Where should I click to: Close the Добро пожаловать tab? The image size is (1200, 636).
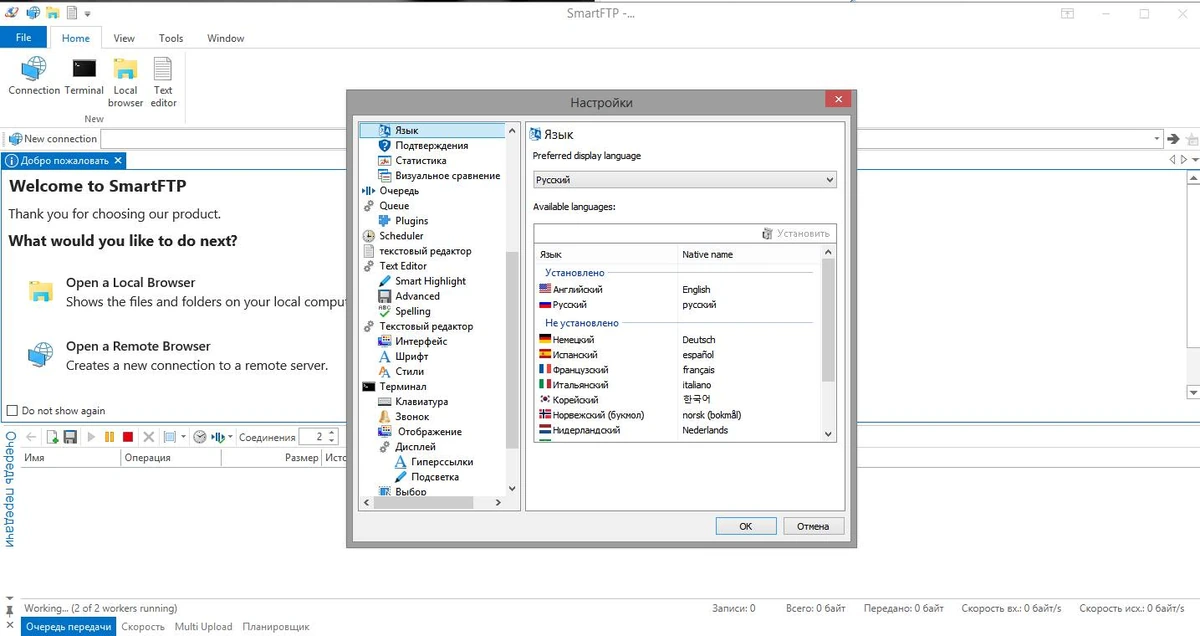117,160
